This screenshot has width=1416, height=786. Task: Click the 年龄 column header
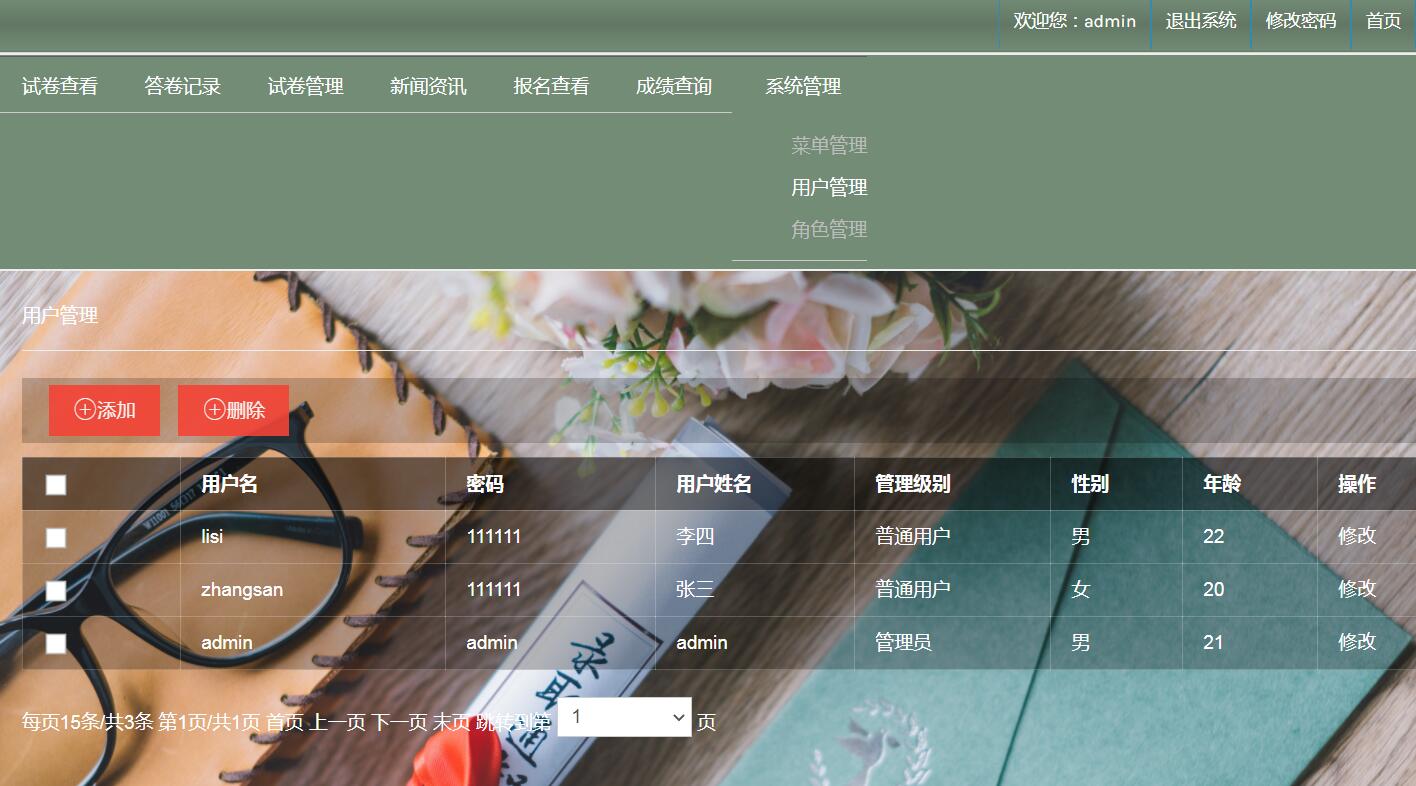1222,484
